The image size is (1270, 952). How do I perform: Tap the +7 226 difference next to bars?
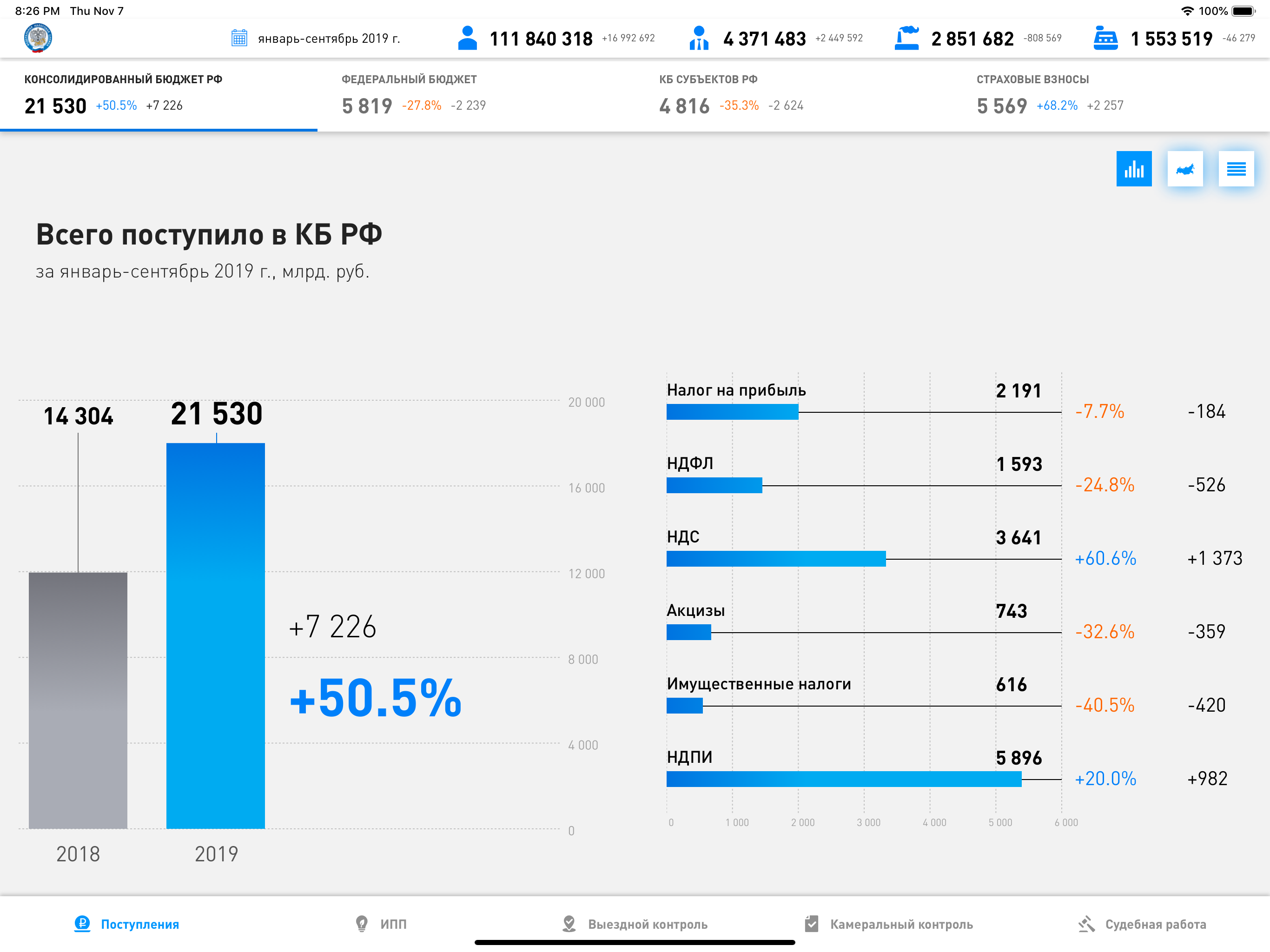point(332,627)
